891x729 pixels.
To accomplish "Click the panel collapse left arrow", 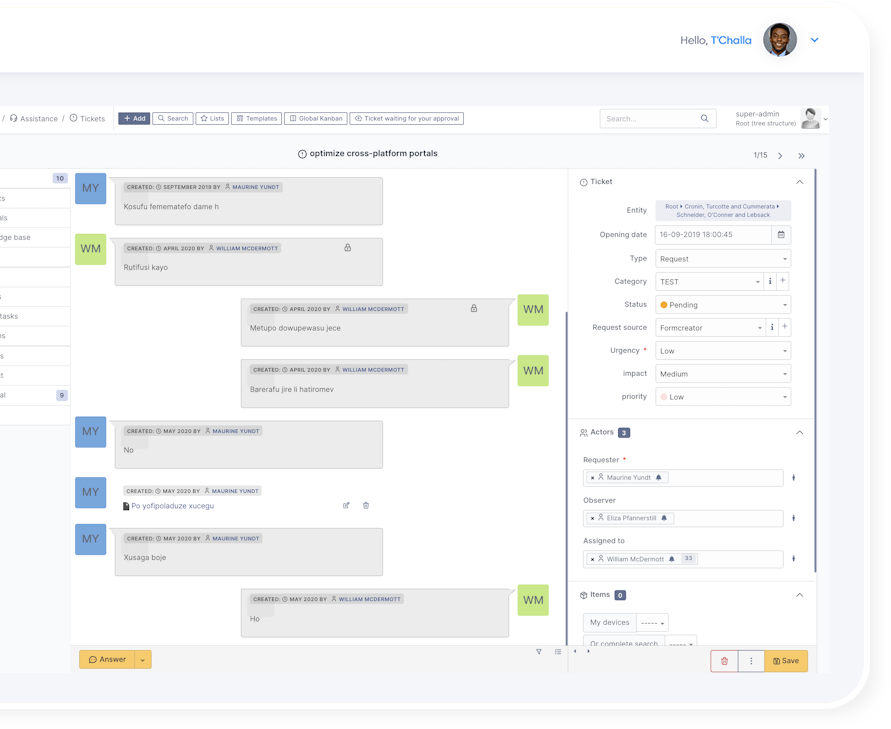I will coord(575,651).
